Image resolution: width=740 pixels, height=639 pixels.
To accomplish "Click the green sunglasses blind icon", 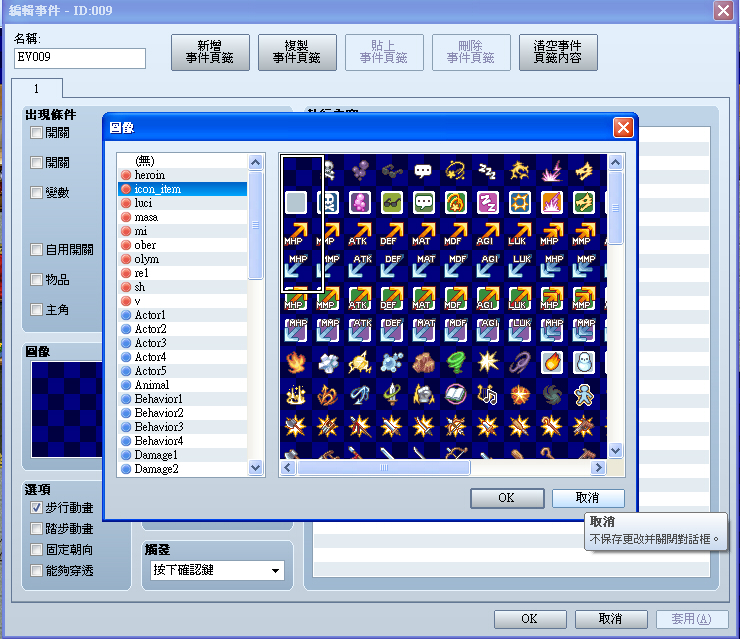I will [x=392, y=203].
